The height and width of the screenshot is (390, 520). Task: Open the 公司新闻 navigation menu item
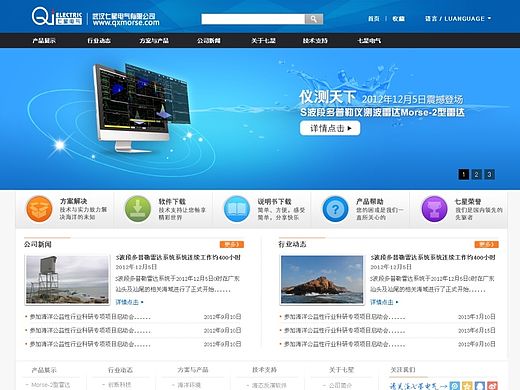click(208, 41)
